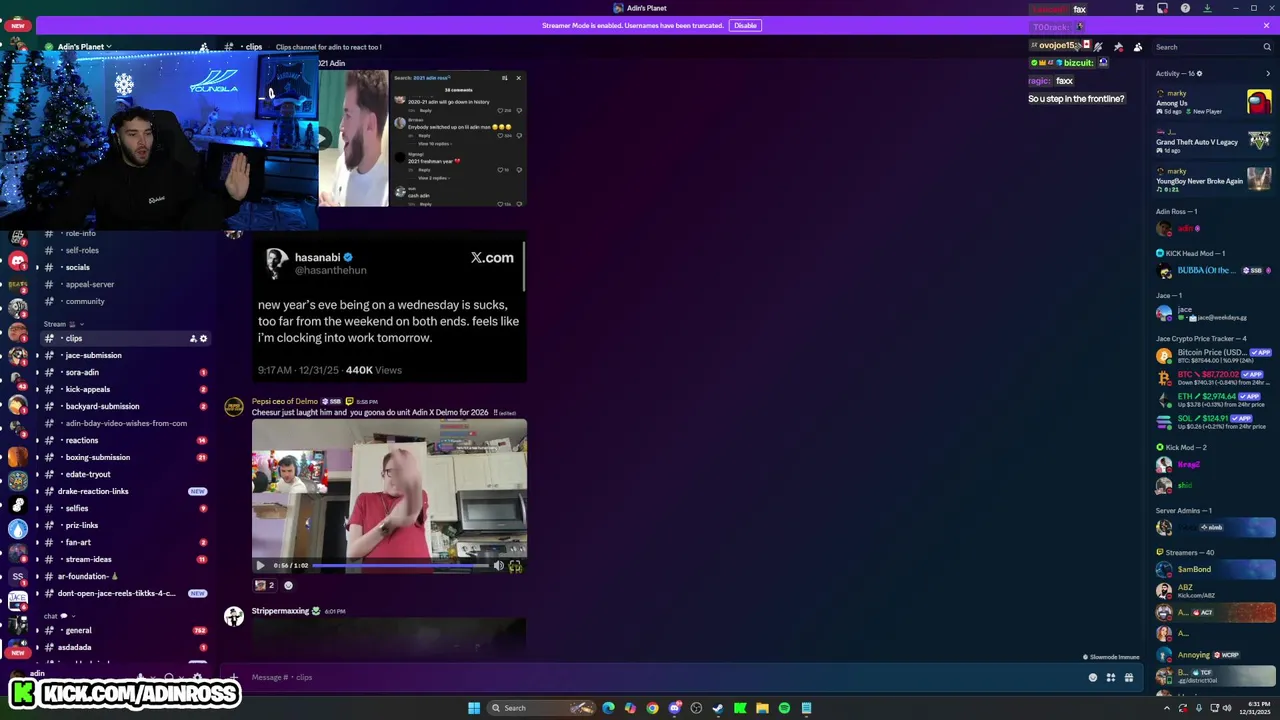Mute the video's volume speaker icon
Screen dimensions: 1280x720
(x=498, y=566)
